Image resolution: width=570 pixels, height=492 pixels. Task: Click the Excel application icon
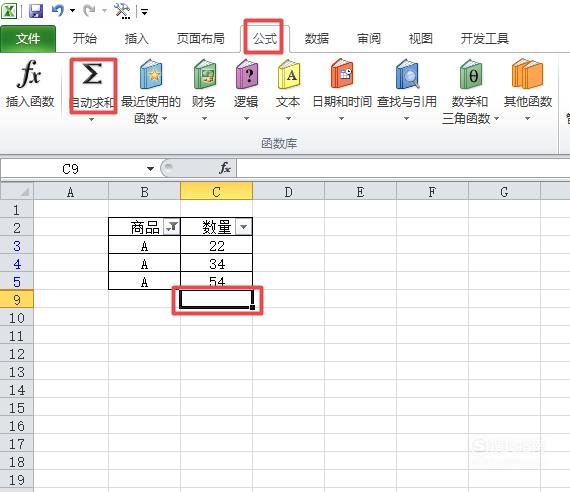coord(9,11)
